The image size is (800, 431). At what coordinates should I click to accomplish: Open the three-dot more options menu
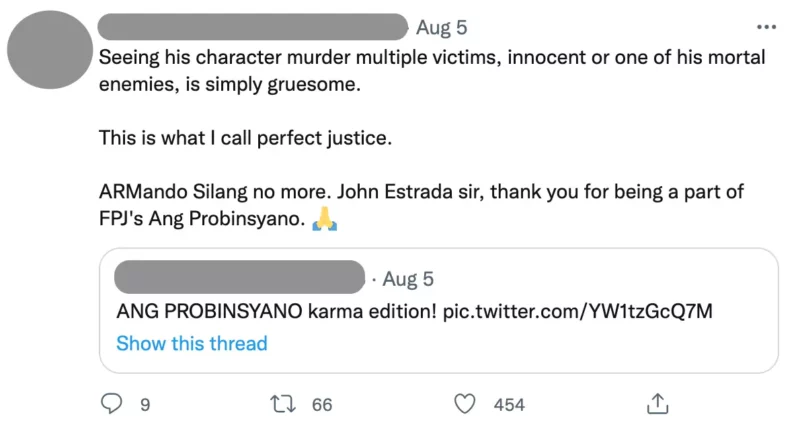click(x=766, y=27)
